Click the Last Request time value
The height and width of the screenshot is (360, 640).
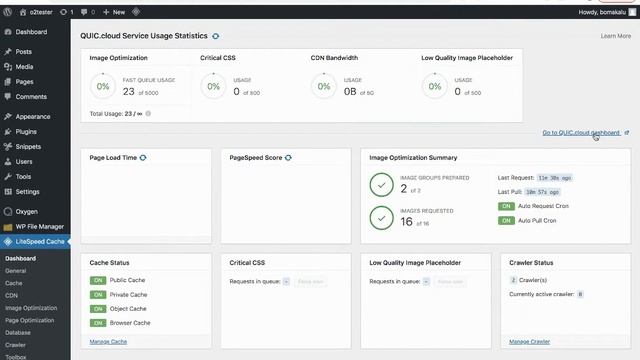554,178
